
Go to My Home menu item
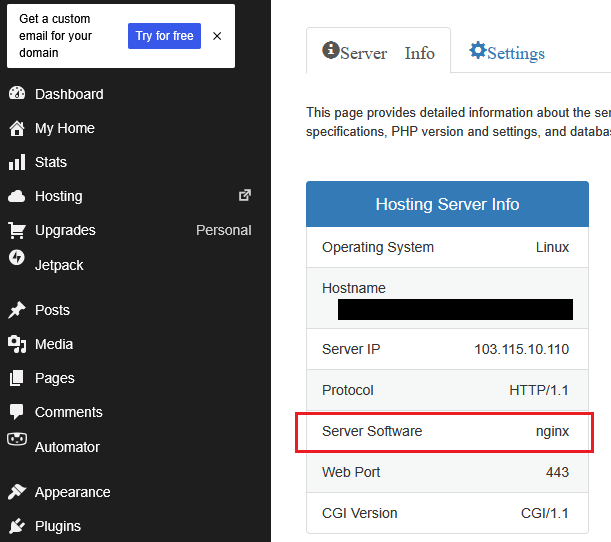click(65, 128)
